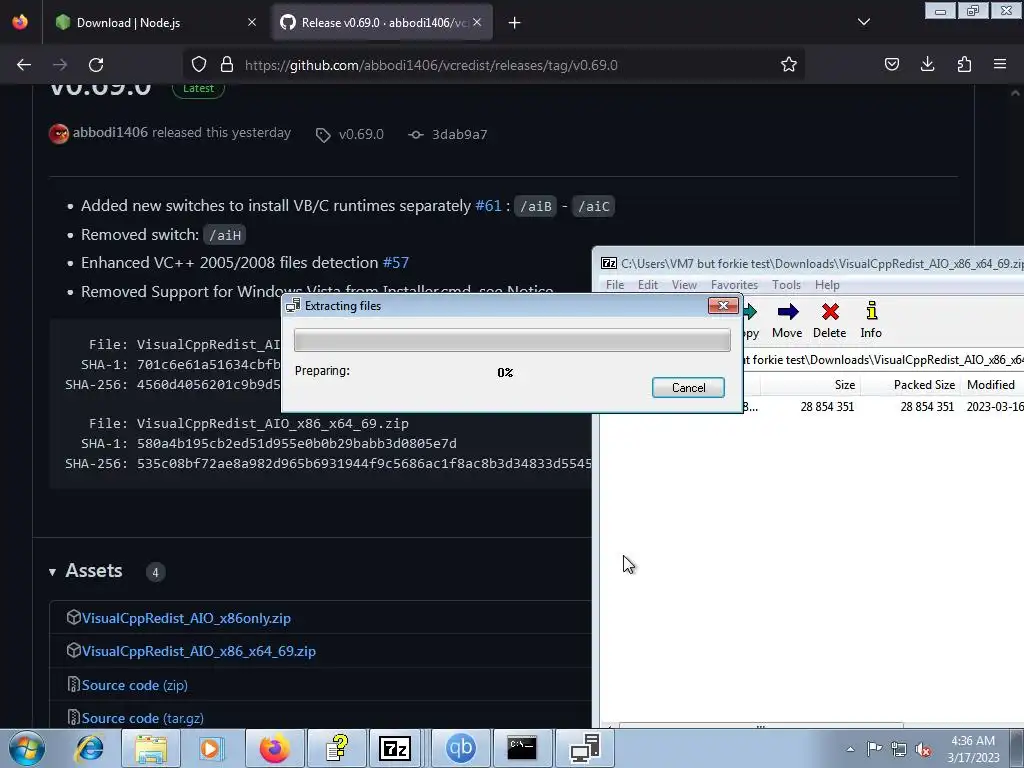Reload the GitHub release page
1024x768 pixels.
click(96, 65)
